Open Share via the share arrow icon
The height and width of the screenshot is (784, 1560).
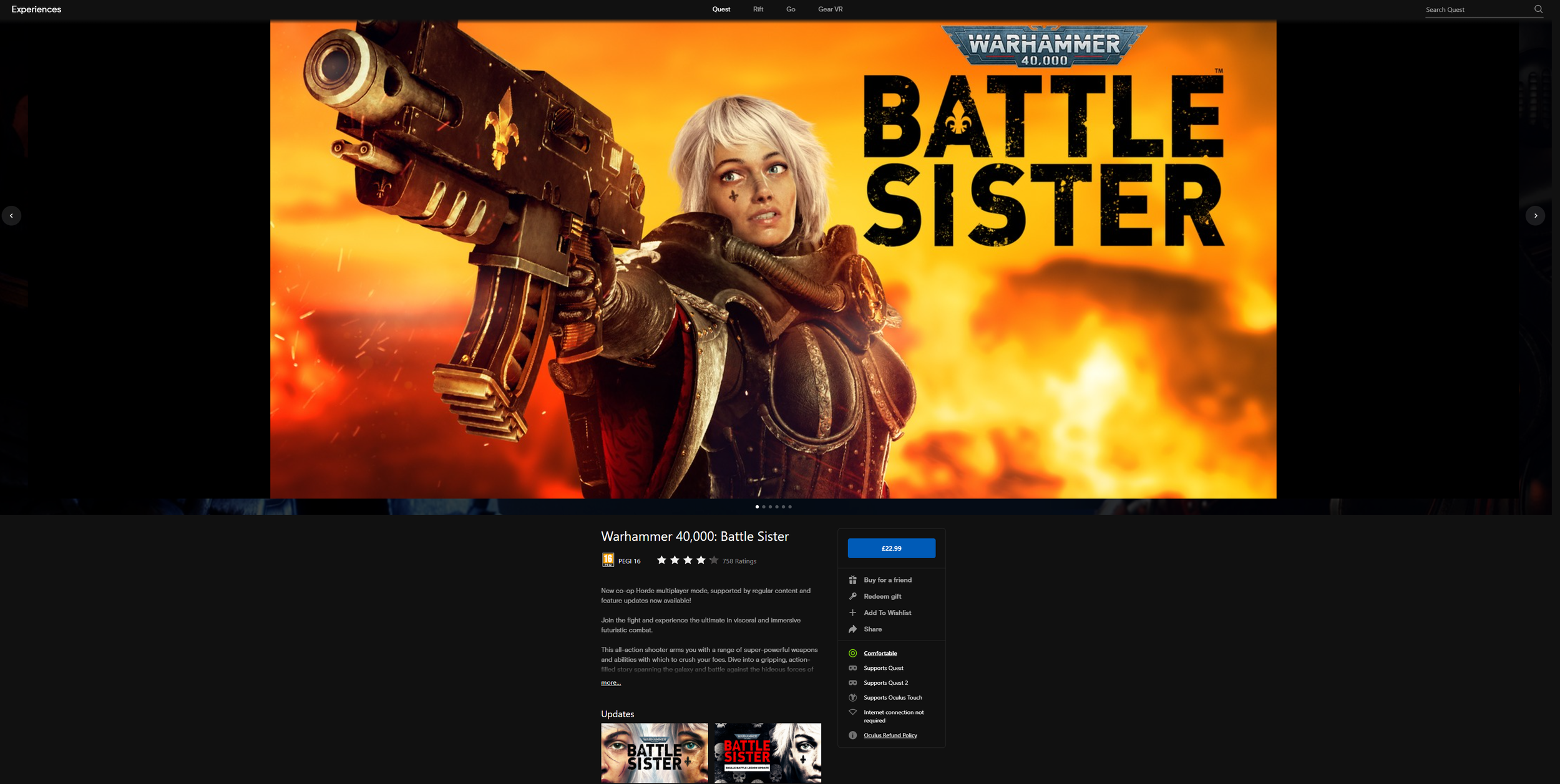852,629
